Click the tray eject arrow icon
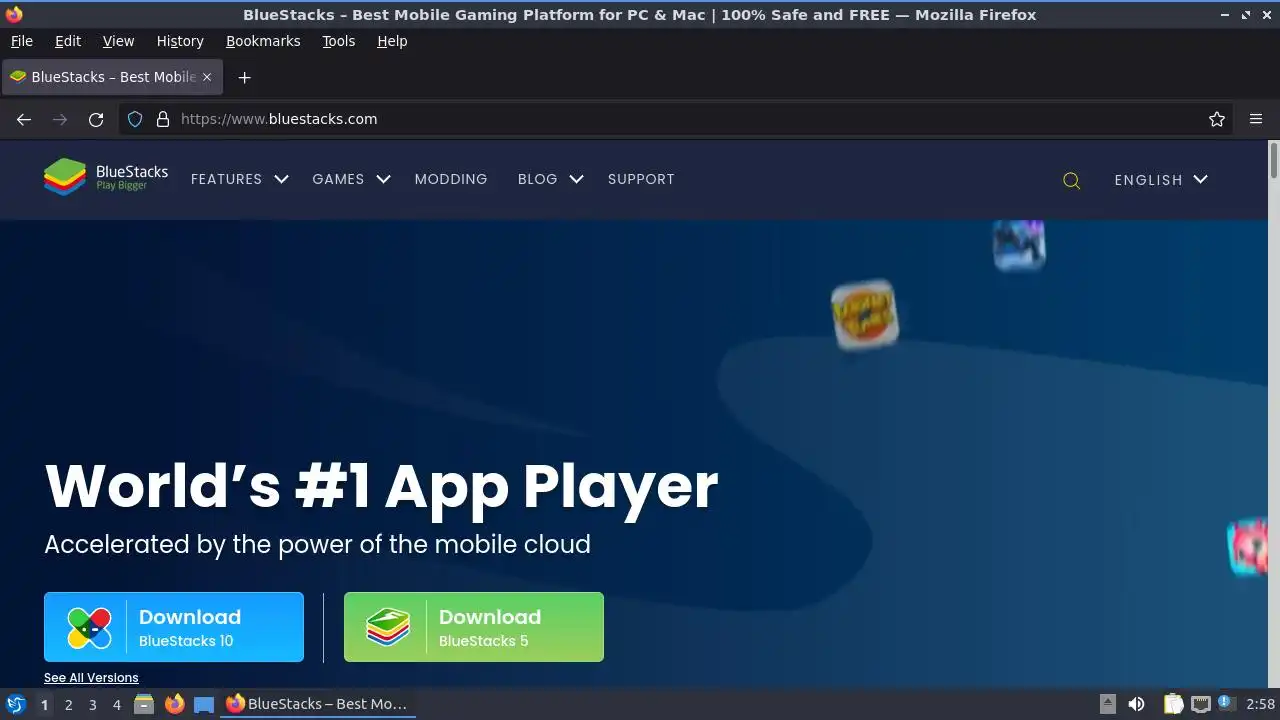This screenshot has width=1280, height=720. point(1108,704)
